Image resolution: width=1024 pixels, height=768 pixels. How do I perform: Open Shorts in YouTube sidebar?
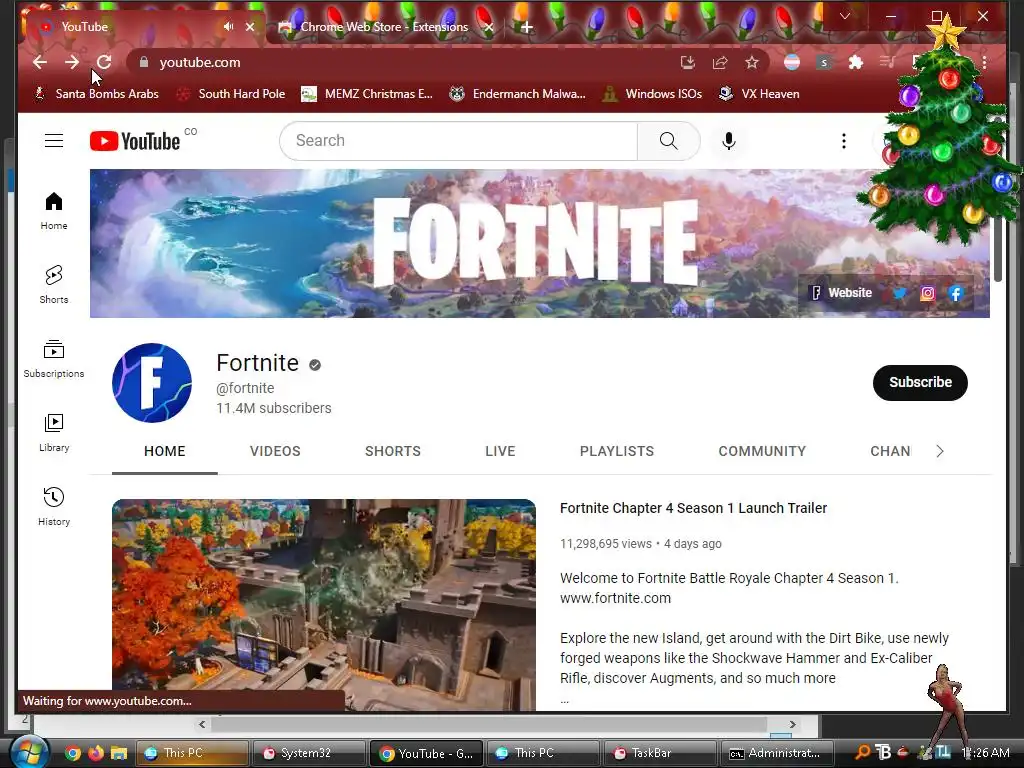[x=54, y=284]
